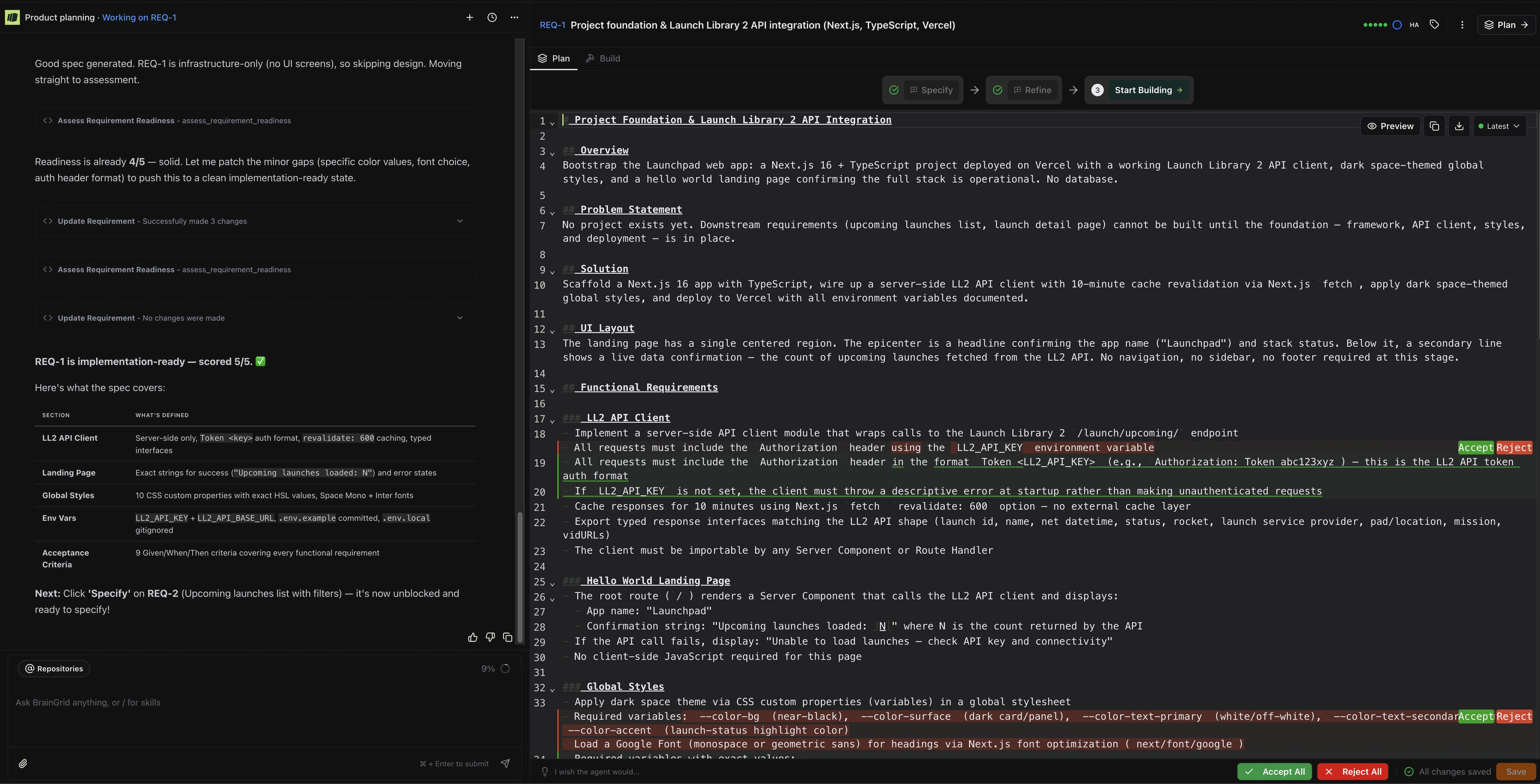Open the history clock icon
Viewport: 1540px width, 784px height.
491,17
